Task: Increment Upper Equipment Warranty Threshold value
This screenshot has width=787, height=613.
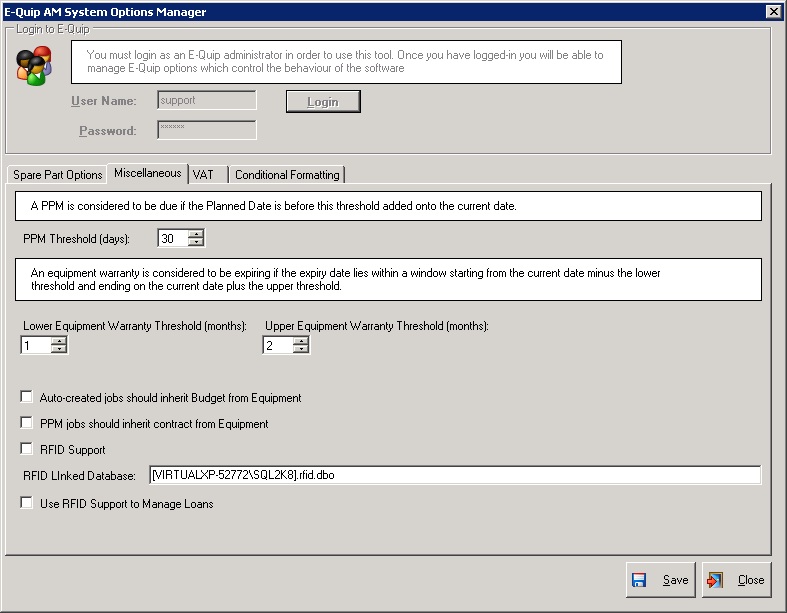Action: click(301, 341)
